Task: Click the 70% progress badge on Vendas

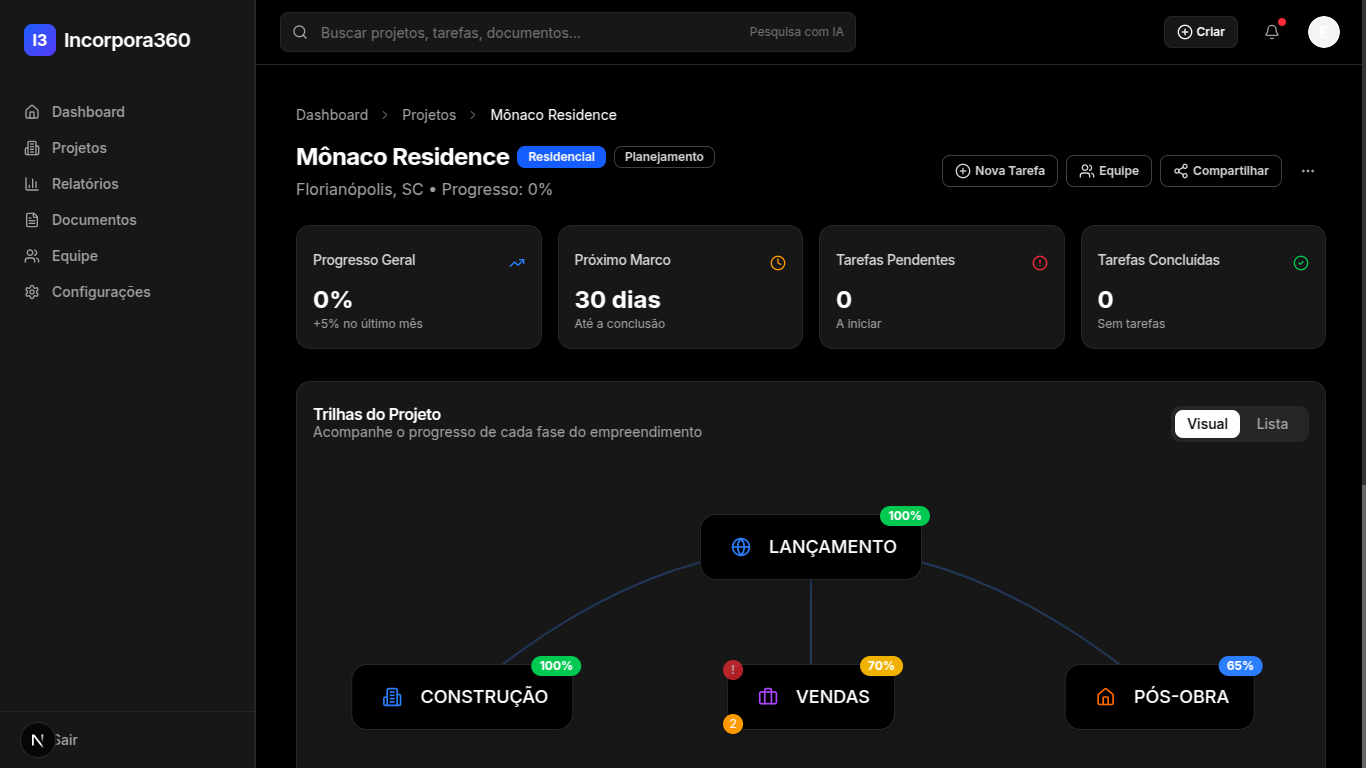Action: click(880, 665)
